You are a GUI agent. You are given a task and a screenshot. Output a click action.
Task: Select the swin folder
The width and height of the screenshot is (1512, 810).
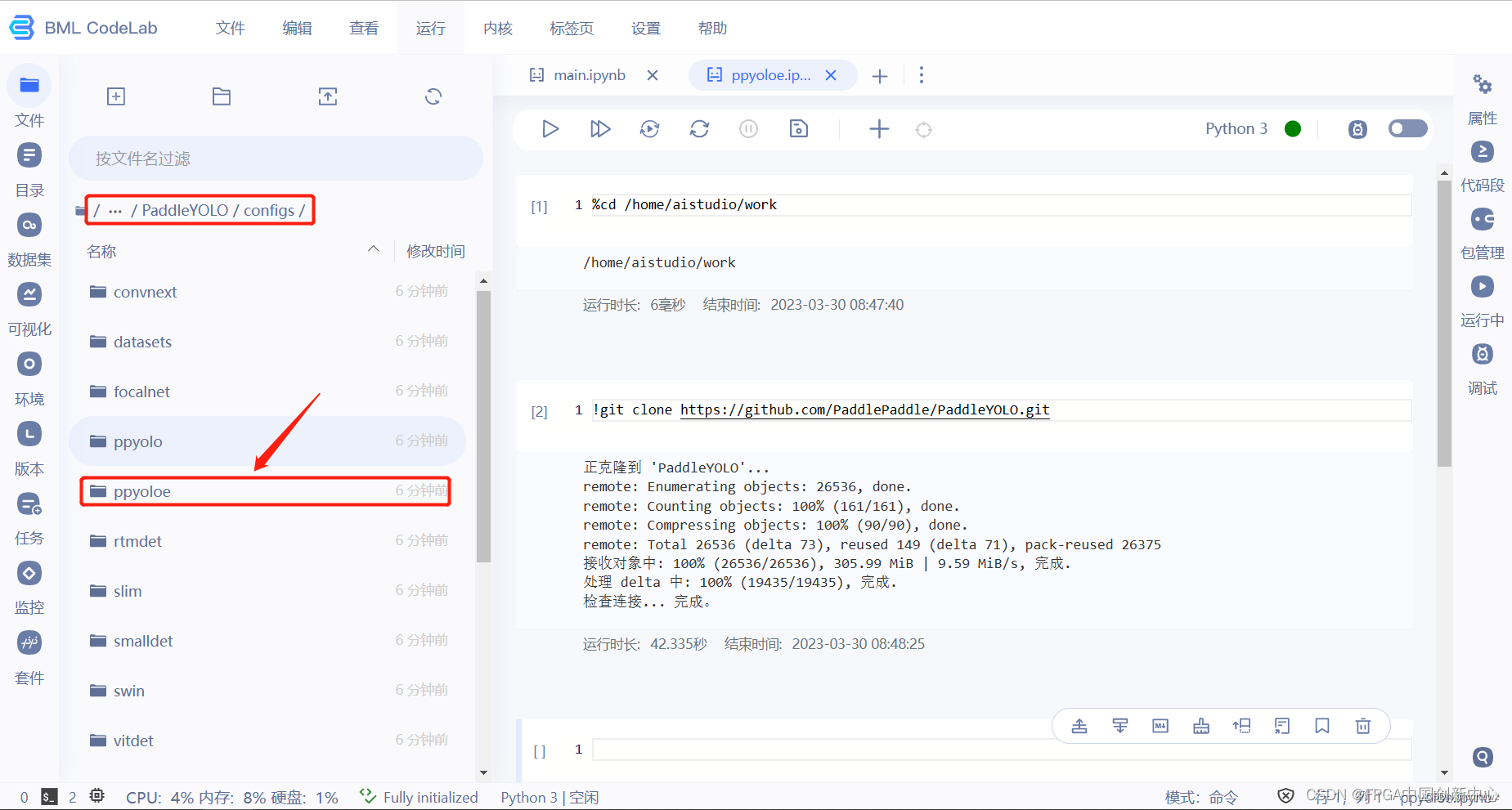(x=268, y=691)
